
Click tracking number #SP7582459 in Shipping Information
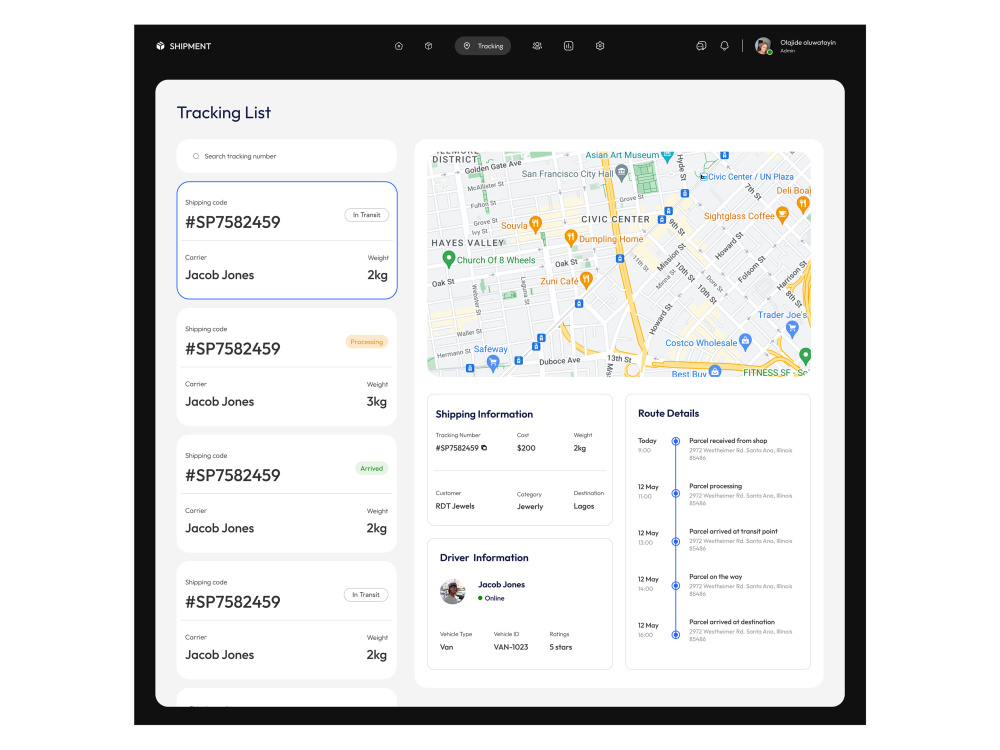point(457,448)
